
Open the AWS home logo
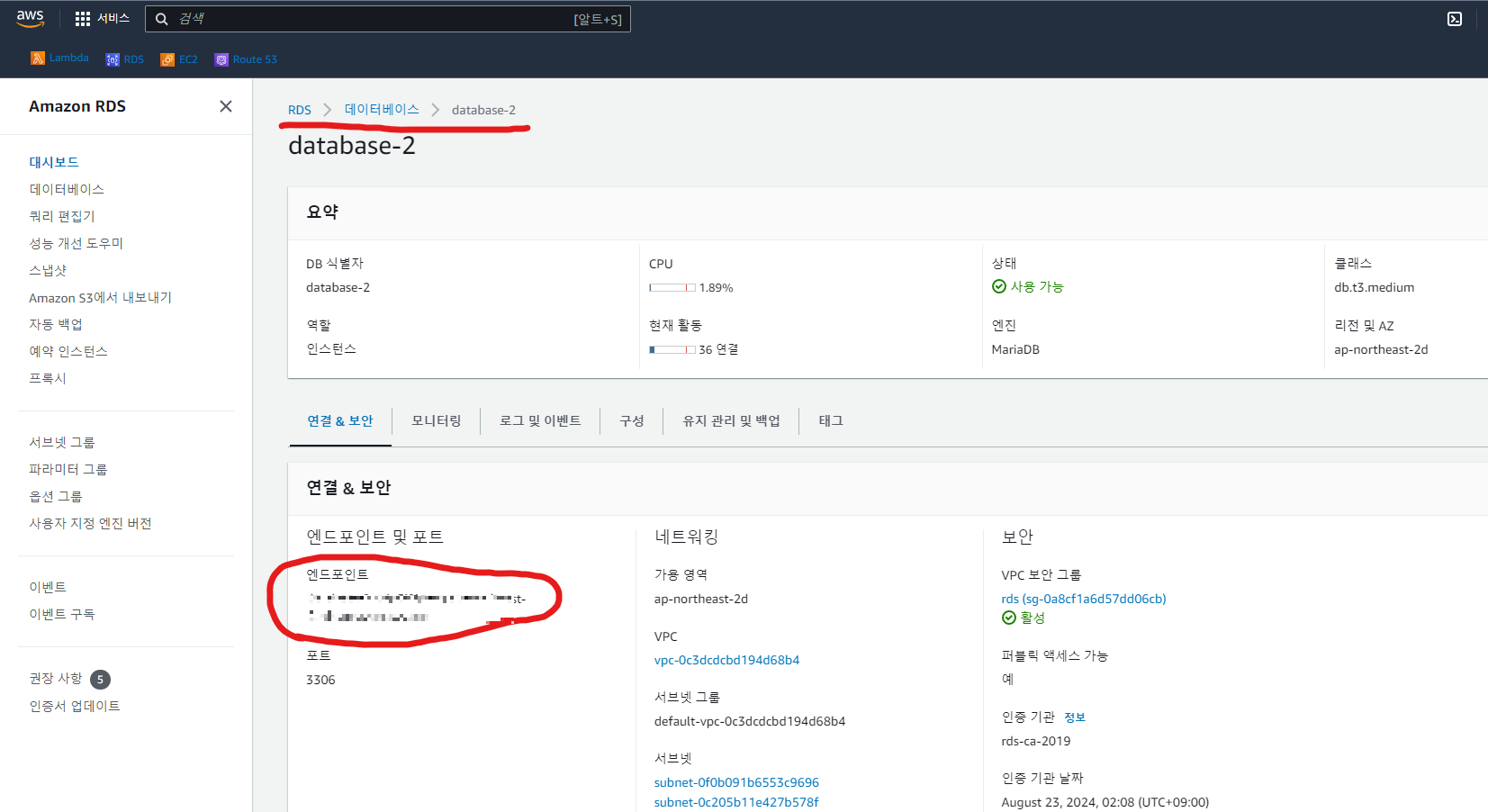pos(31,18)
